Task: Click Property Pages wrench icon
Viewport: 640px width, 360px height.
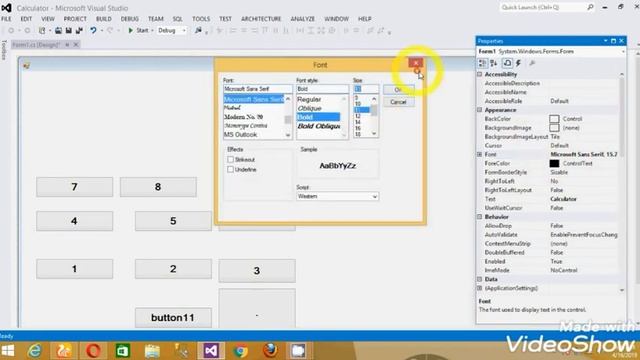Action: click(532, 63)
